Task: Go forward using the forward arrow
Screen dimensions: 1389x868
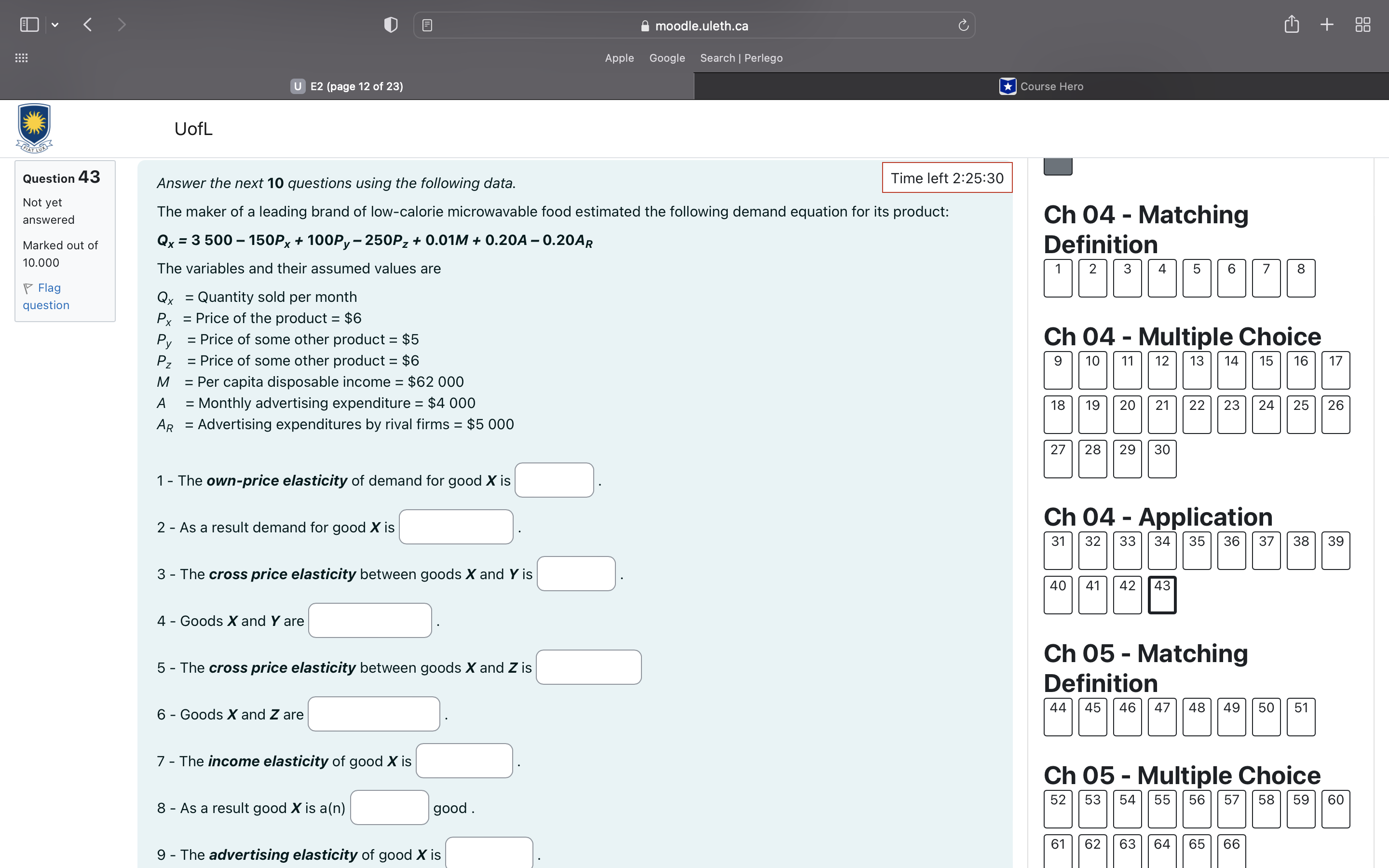Action: pyautogui.click(x=122, y=24)
